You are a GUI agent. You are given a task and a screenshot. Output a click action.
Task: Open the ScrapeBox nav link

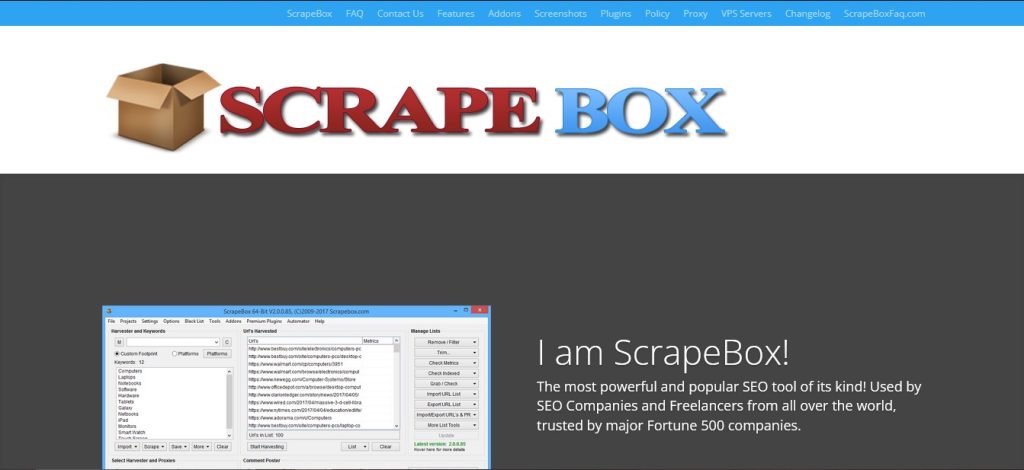pos(309,13)
